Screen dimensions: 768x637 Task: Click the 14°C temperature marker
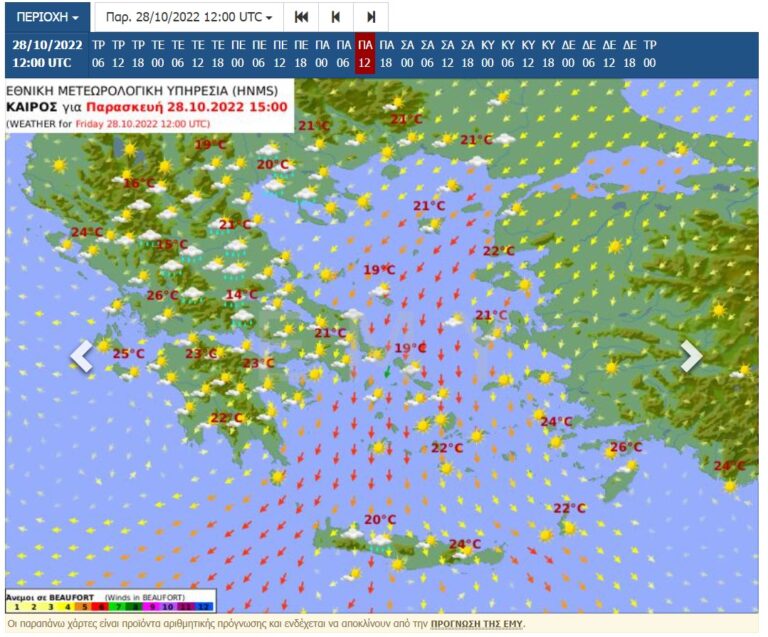point(241,295)
